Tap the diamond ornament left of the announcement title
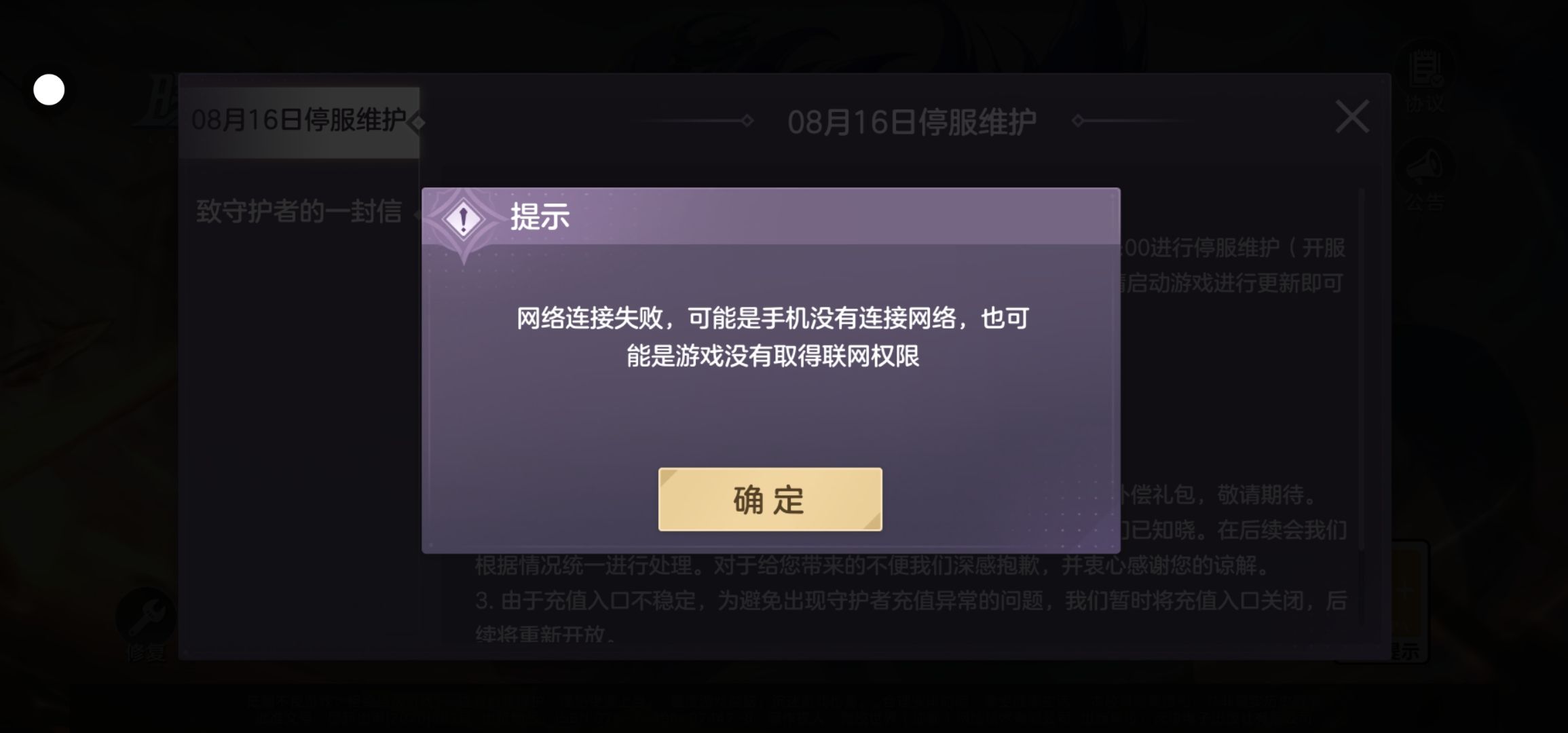Screen dimensions: 1568x733 point(747,121)
